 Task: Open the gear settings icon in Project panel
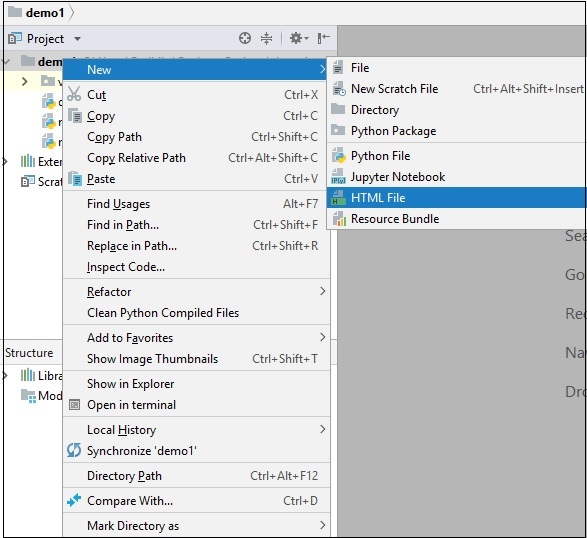click(298, 38)
